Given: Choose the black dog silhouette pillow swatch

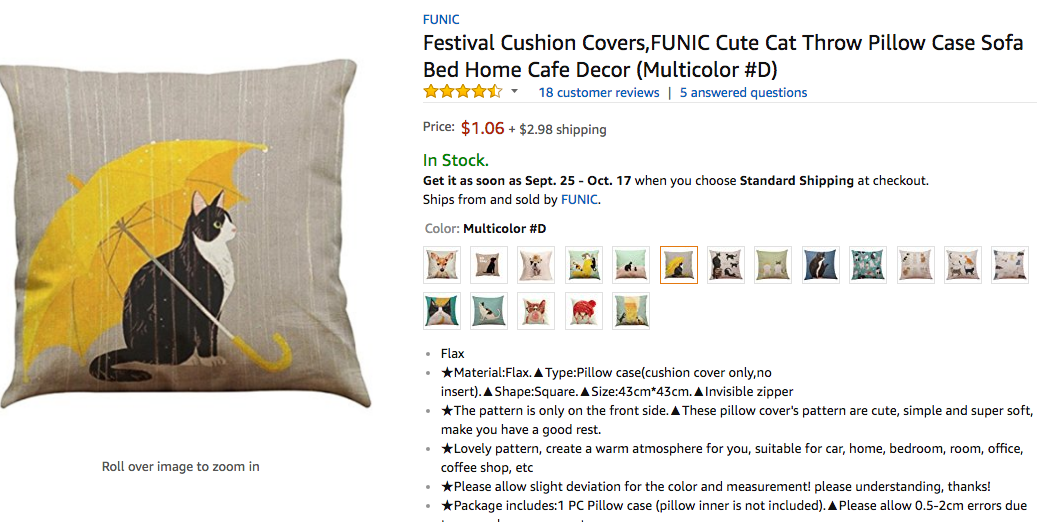Looking at the screenshot, I should (489, 265).
